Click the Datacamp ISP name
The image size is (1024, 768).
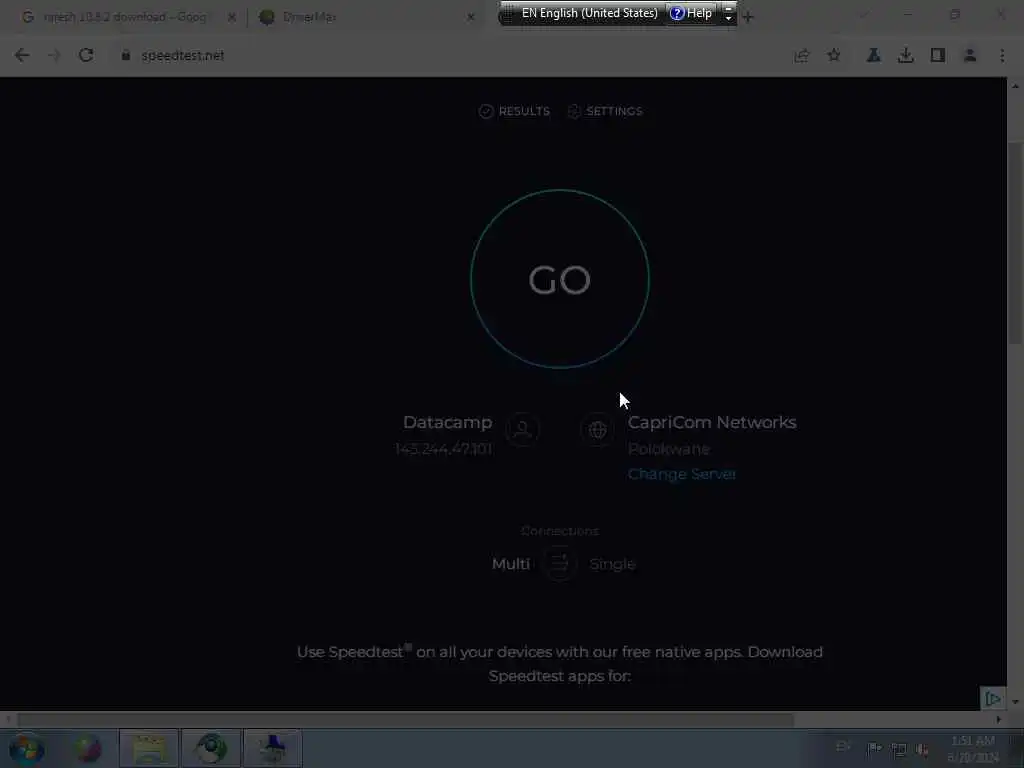coord(447,423)
